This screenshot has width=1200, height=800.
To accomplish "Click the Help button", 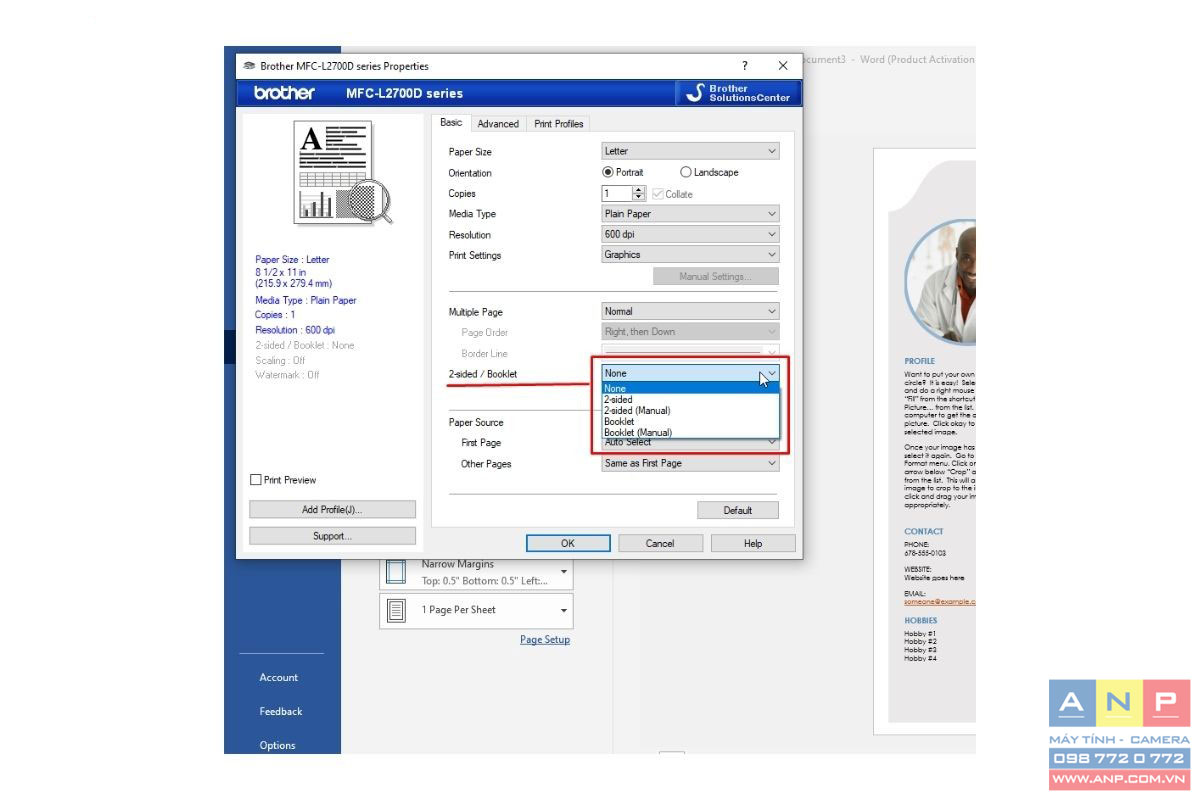I will [x=753, y=543].
